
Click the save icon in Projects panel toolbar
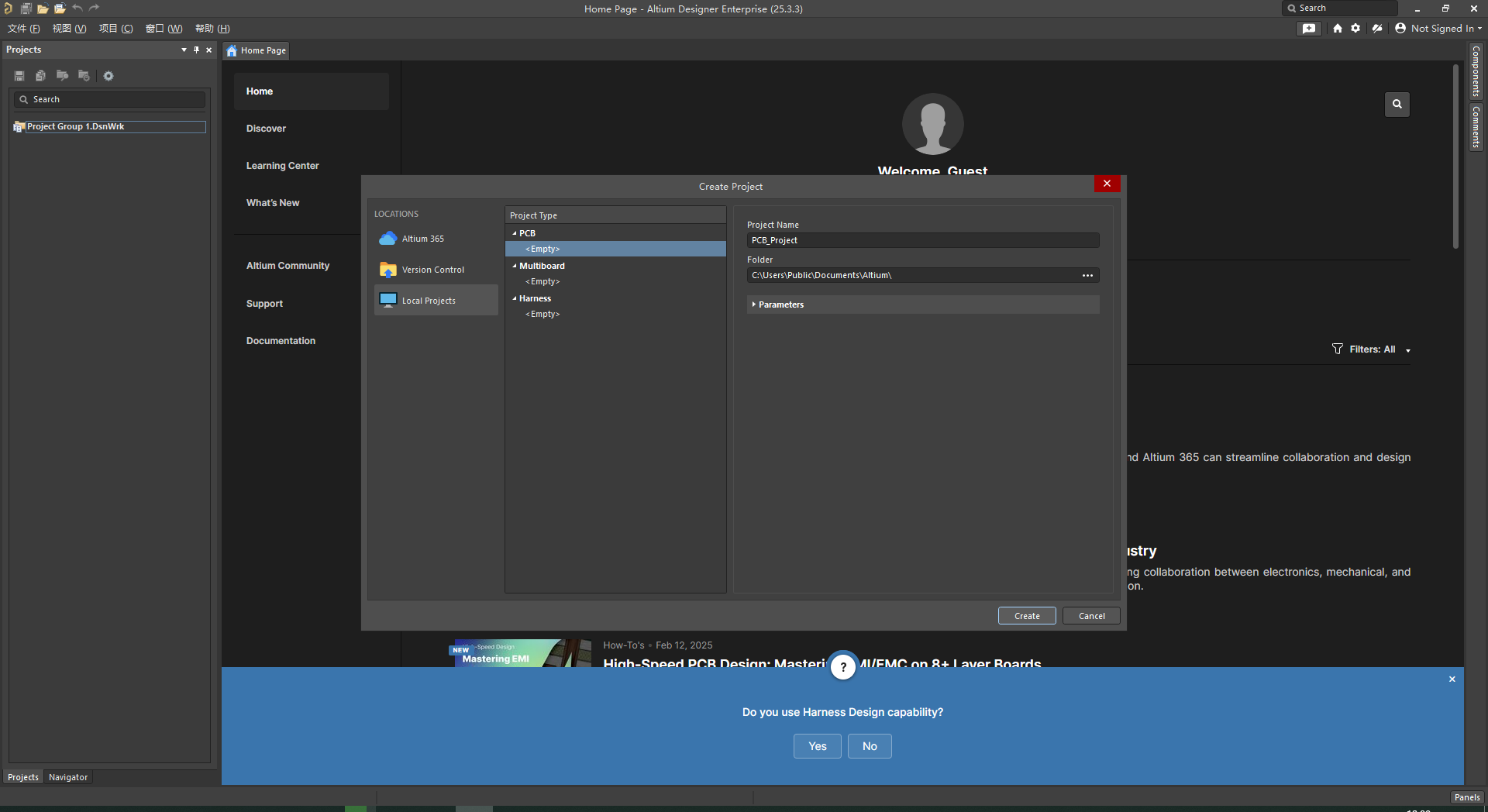19,76
